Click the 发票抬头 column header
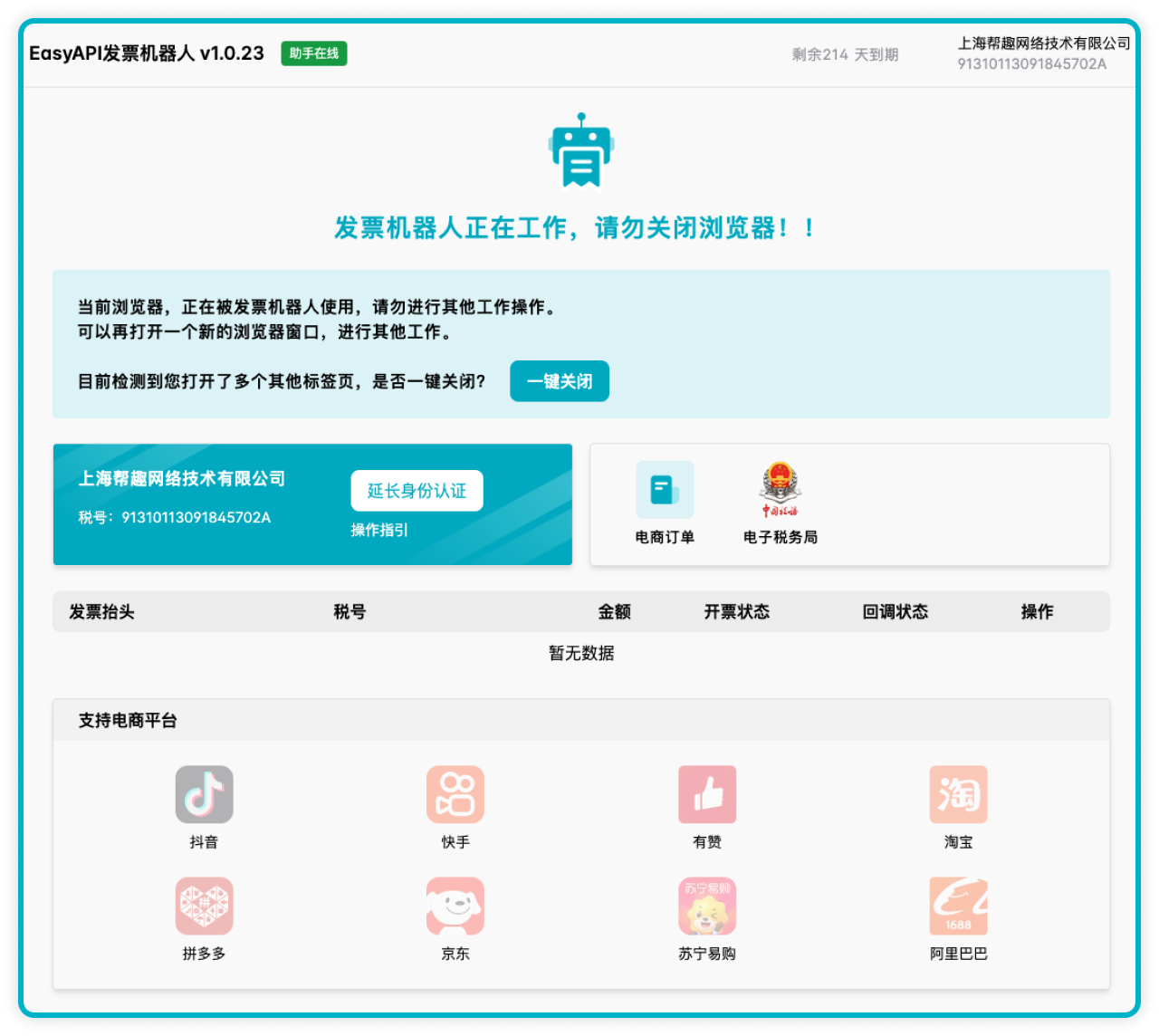This screenshot has width=1159, height=1036. 101,612
